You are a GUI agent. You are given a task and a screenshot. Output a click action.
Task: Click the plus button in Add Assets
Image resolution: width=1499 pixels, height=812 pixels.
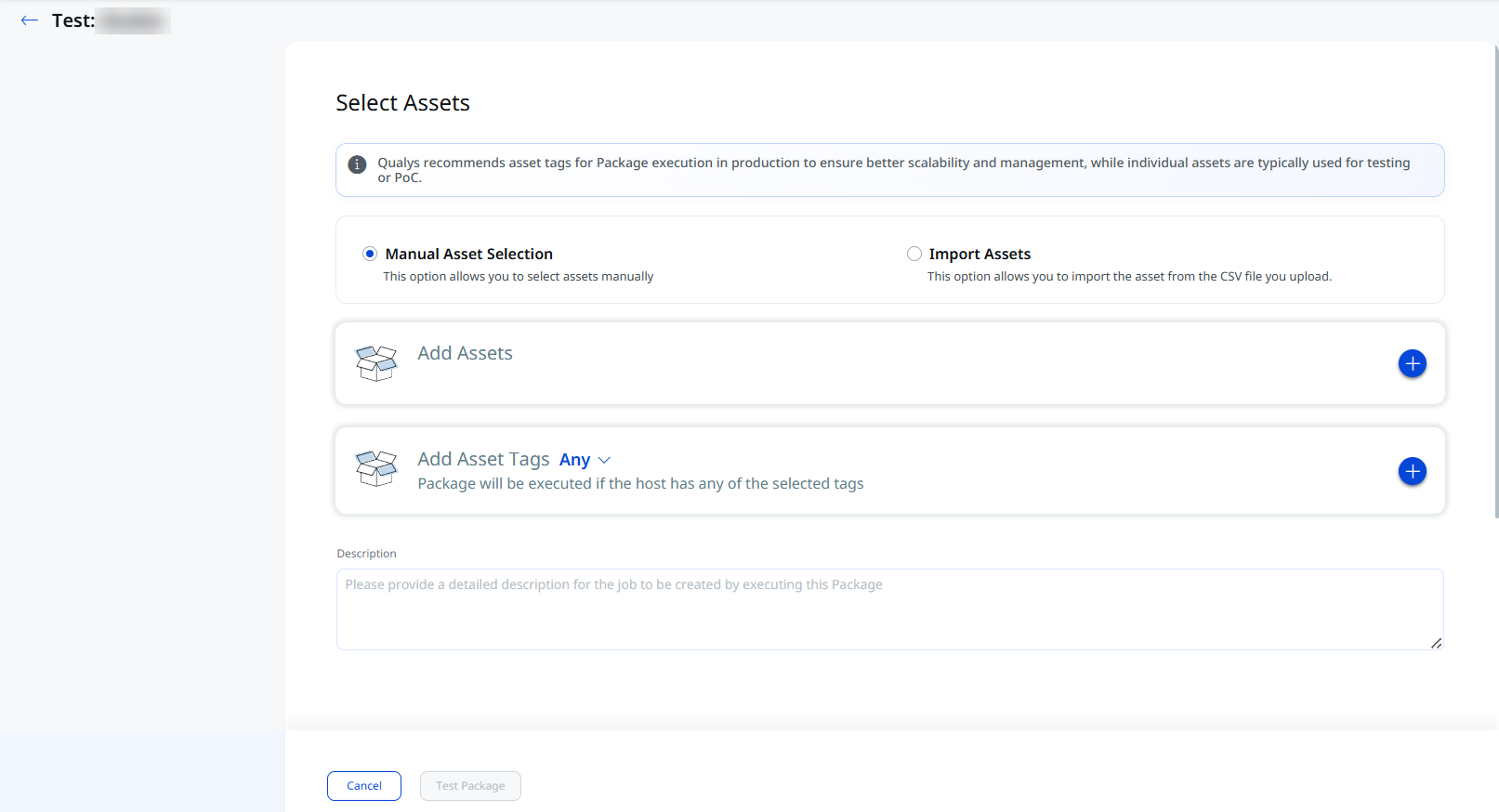click(x=1412, y=363)
